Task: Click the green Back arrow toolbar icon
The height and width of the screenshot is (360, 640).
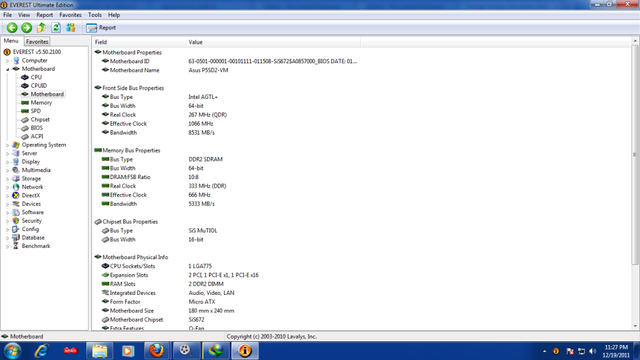Action: (12, 27)
